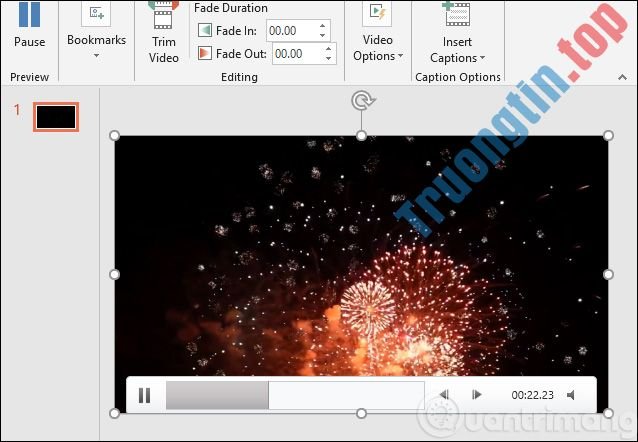This screenshot has height=442, width=638.
Task: Click the Fade In icon
Action: [x=205, y=31]
